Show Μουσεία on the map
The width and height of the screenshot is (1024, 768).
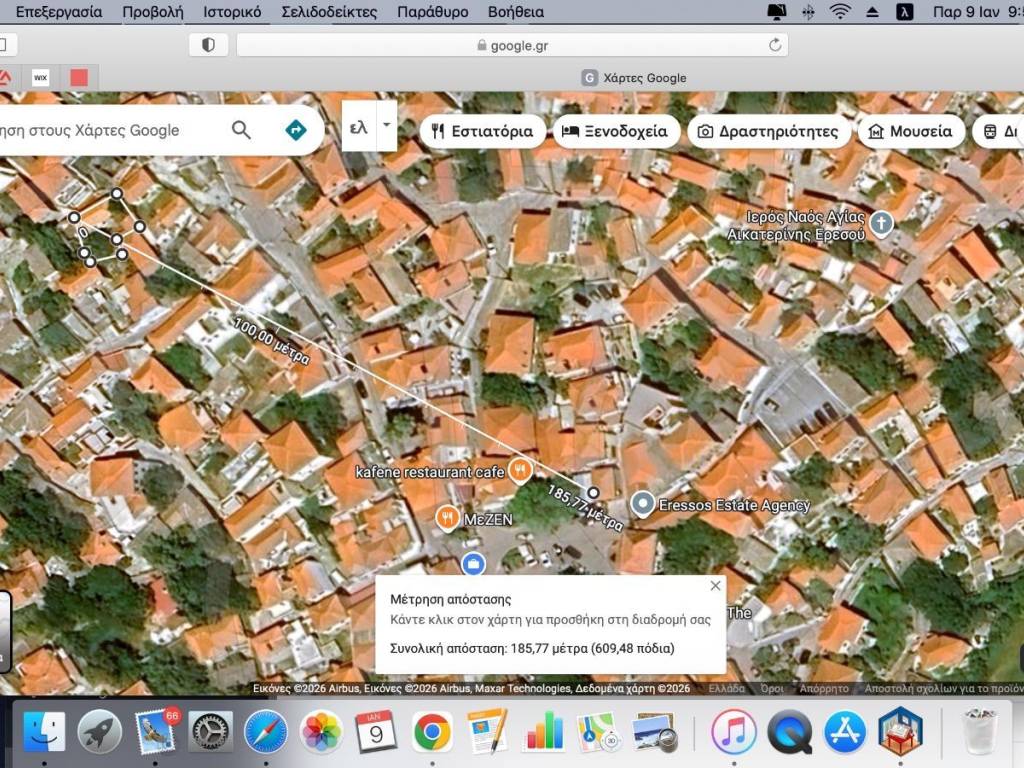[x=910, y=131]
